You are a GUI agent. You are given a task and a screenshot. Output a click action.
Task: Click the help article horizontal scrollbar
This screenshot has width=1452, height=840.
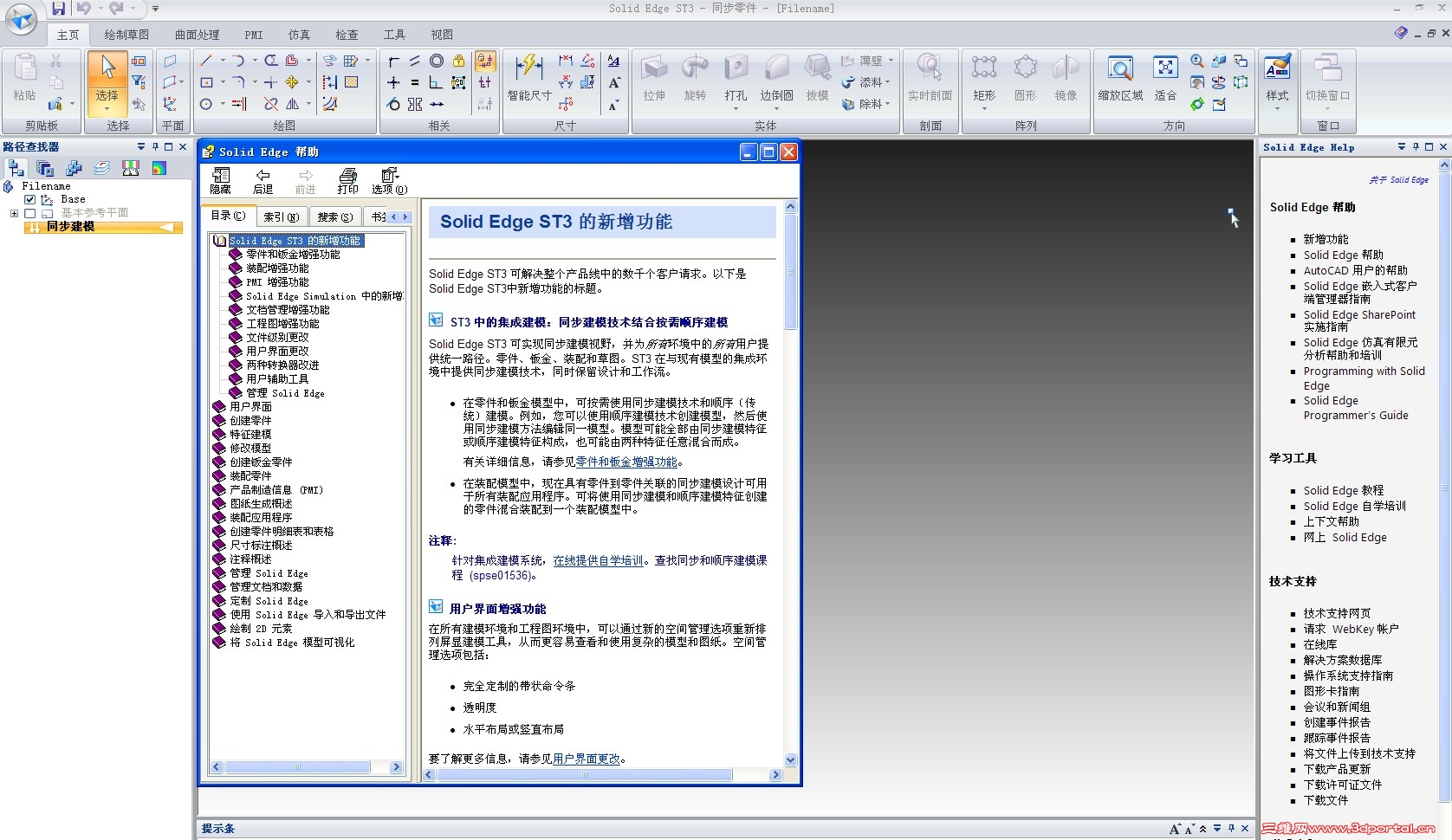tap(585, 775)
